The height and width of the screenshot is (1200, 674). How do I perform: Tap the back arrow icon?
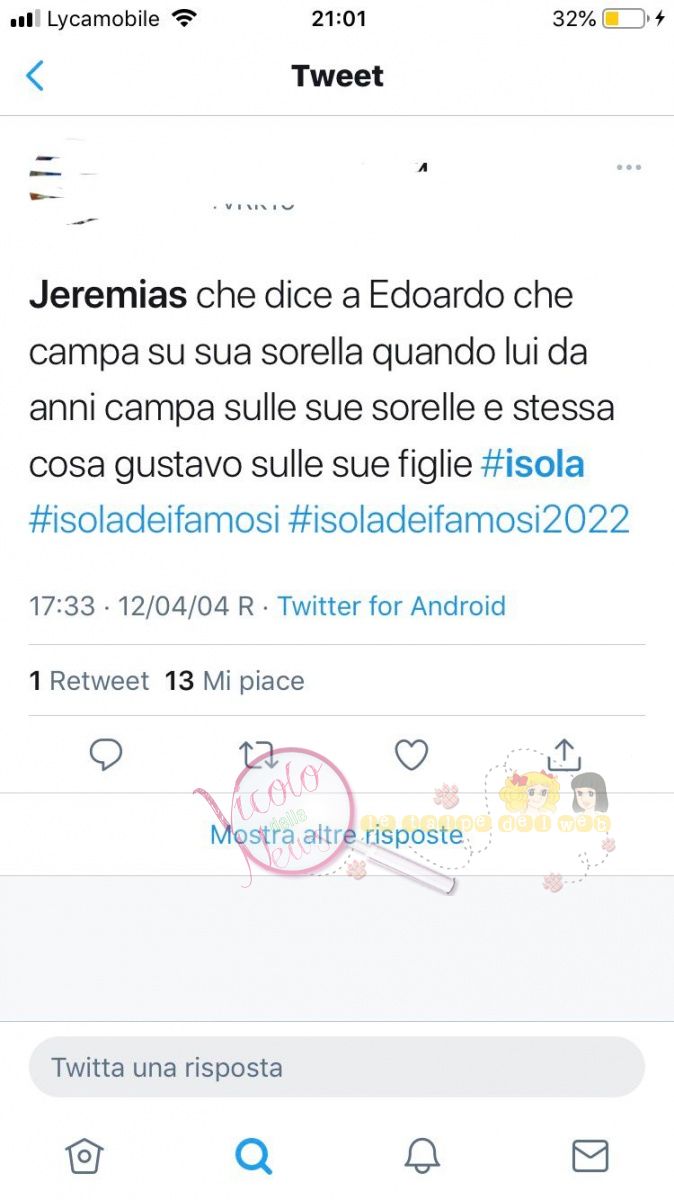tap(35, 76)
